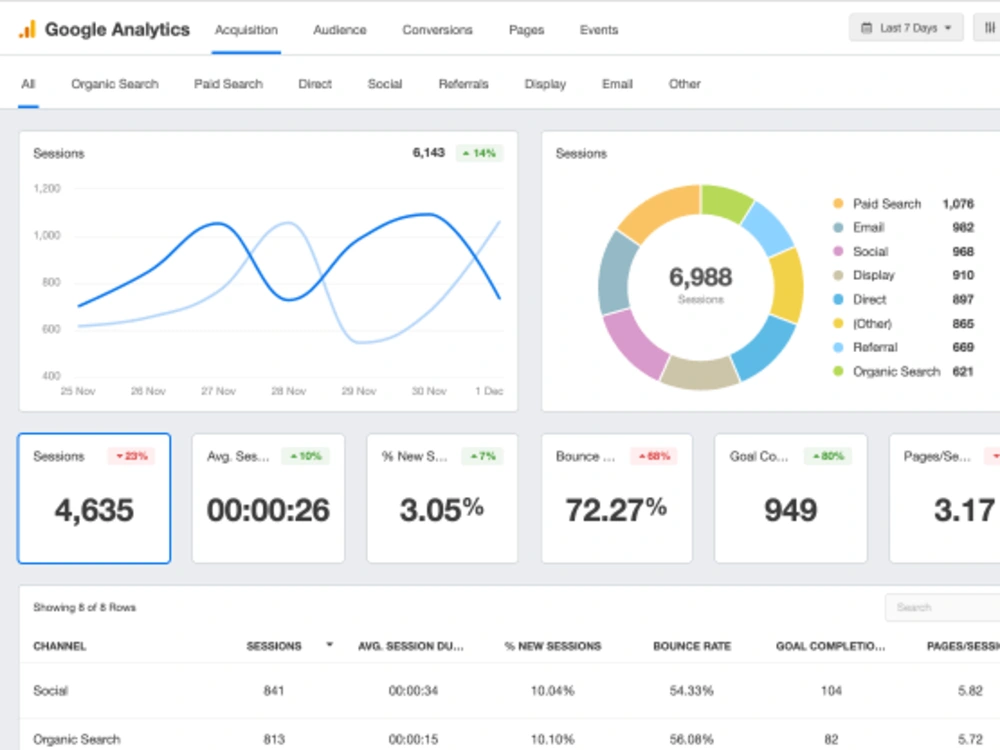Select the Goal Completions 949 card
This screenshot has width=1000, height=750.
(x=791, y=498)
